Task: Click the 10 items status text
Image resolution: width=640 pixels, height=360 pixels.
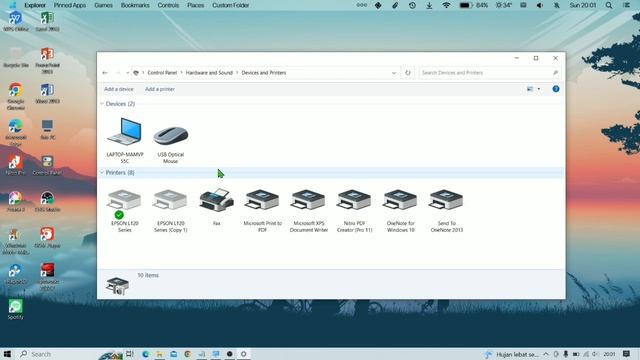Action: point(148,276)
